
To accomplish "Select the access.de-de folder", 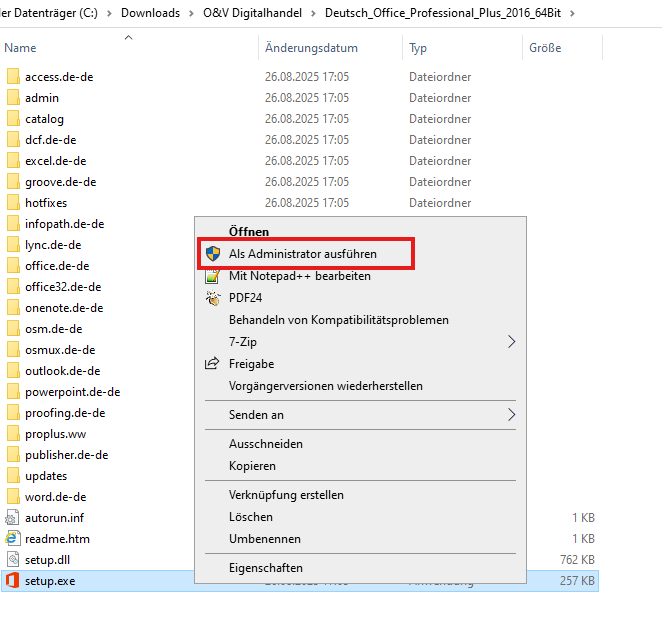I will [x=58, y=77].
